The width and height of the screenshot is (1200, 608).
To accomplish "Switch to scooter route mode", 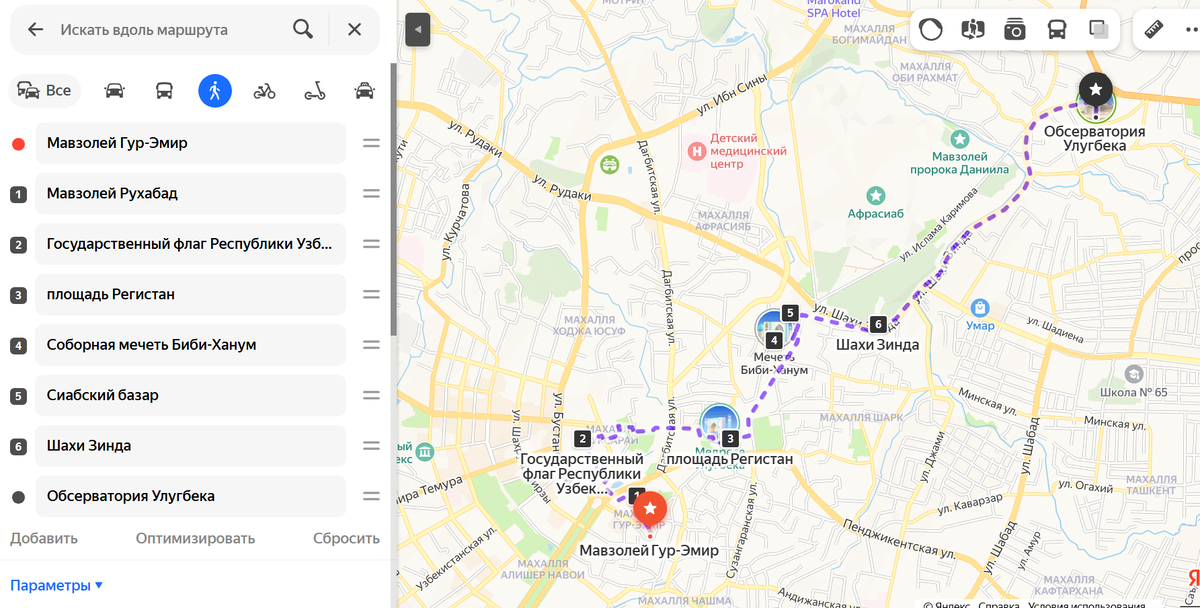I will click(x=315, y=91).
